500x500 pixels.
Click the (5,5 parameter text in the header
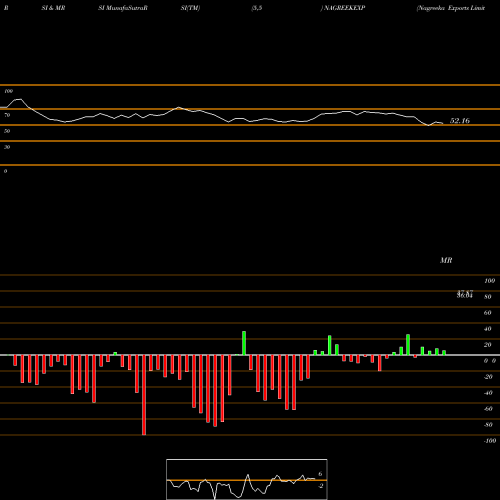point(257,8)
